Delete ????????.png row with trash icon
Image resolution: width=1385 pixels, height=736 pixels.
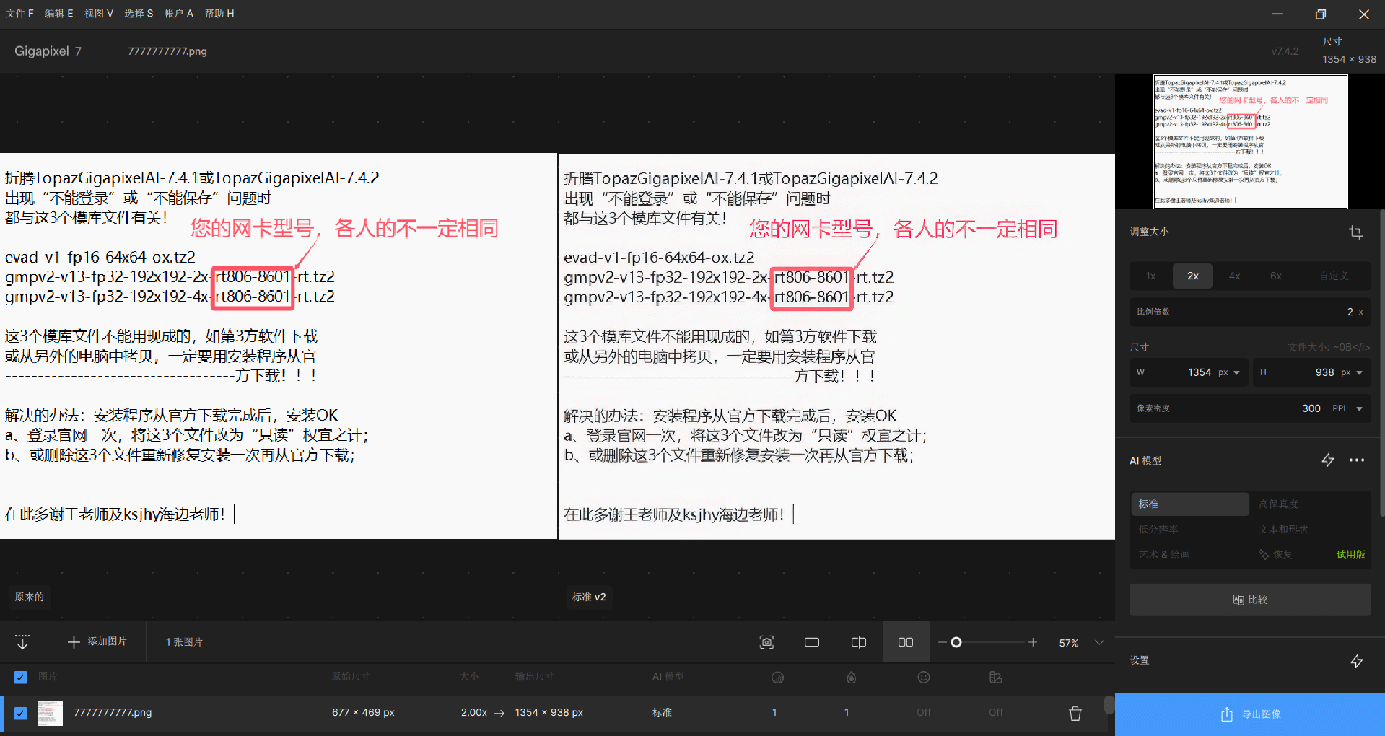tap(1075, 713)
